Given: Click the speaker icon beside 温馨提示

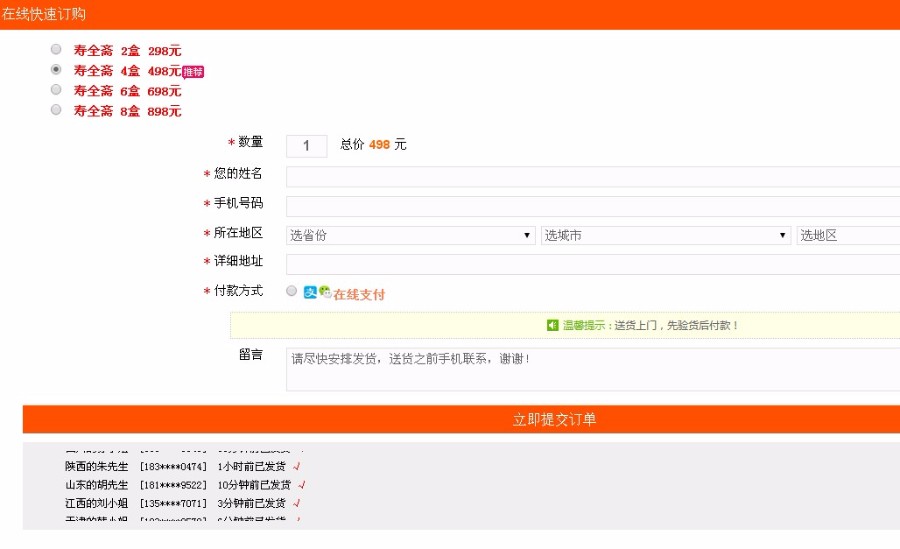Looking at the screenshot, I should pos(552,326).
